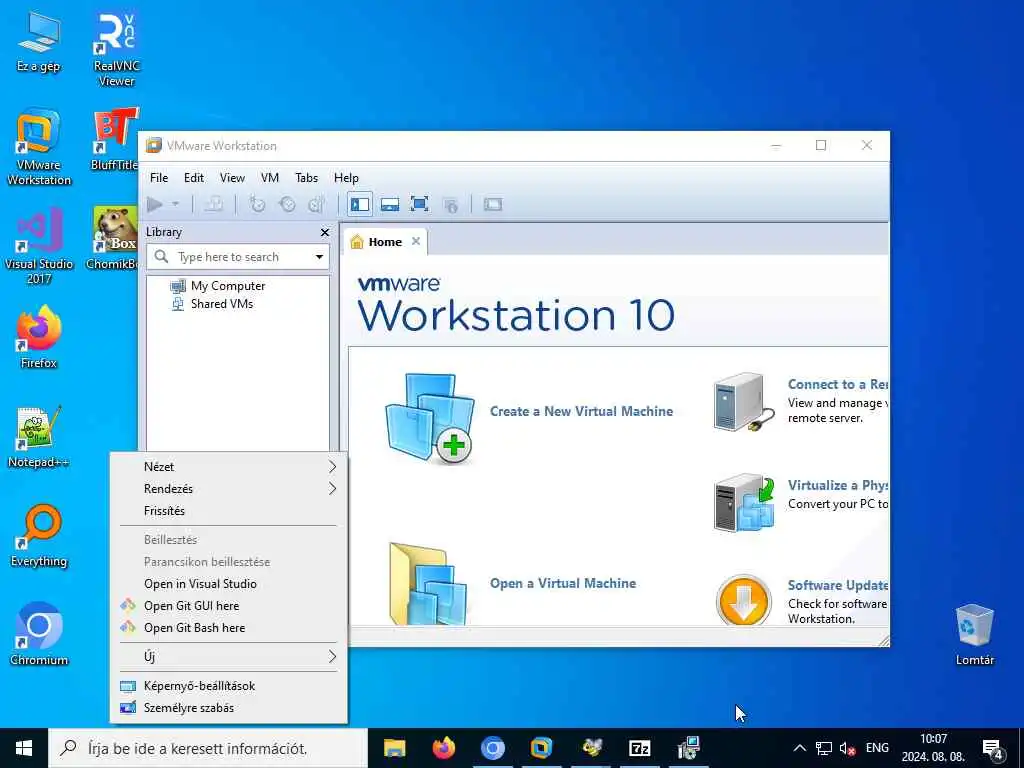
Task: Click the Create New Virtual Machine icon
Action: tap(429, 418)
